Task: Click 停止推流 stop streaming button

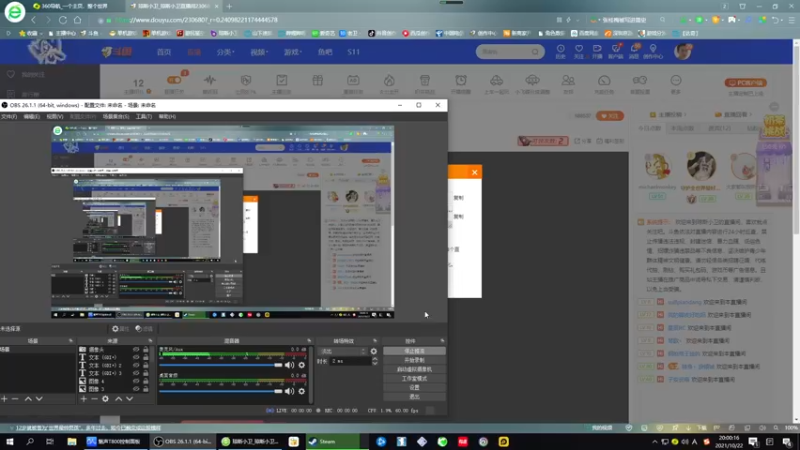Action: pos(414,351)
